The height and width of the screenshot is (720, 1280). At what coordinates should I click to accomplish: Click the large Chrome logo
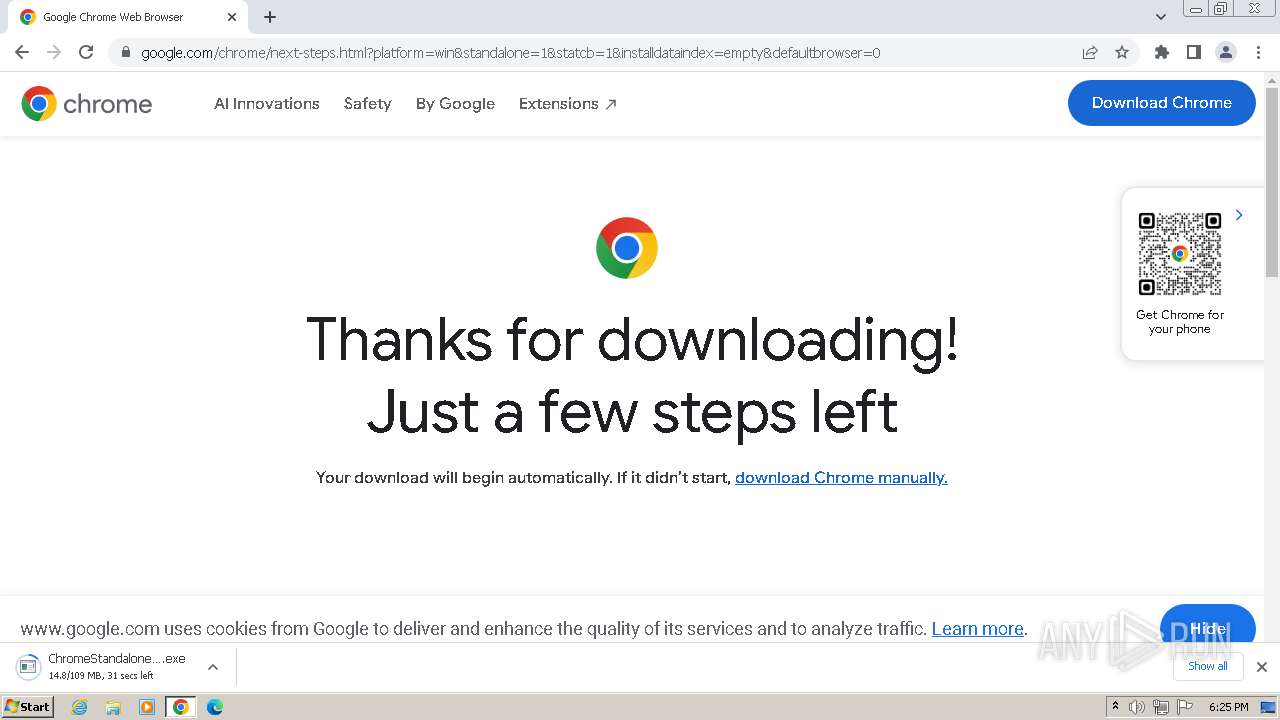point(627,248)
